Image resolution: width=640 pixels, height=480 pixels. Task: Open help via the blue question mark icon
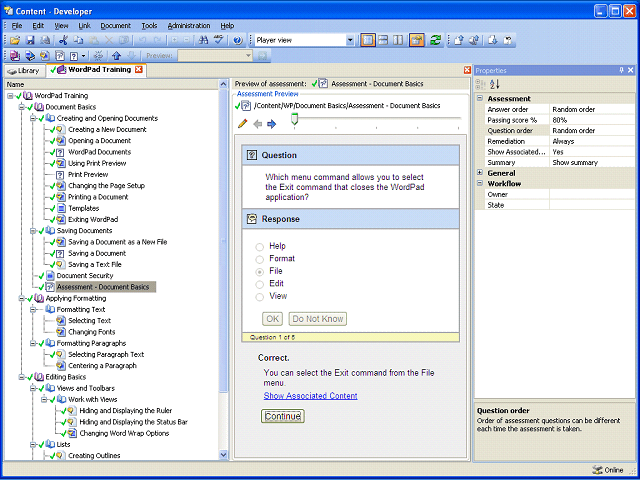click(x=238, y=40)
